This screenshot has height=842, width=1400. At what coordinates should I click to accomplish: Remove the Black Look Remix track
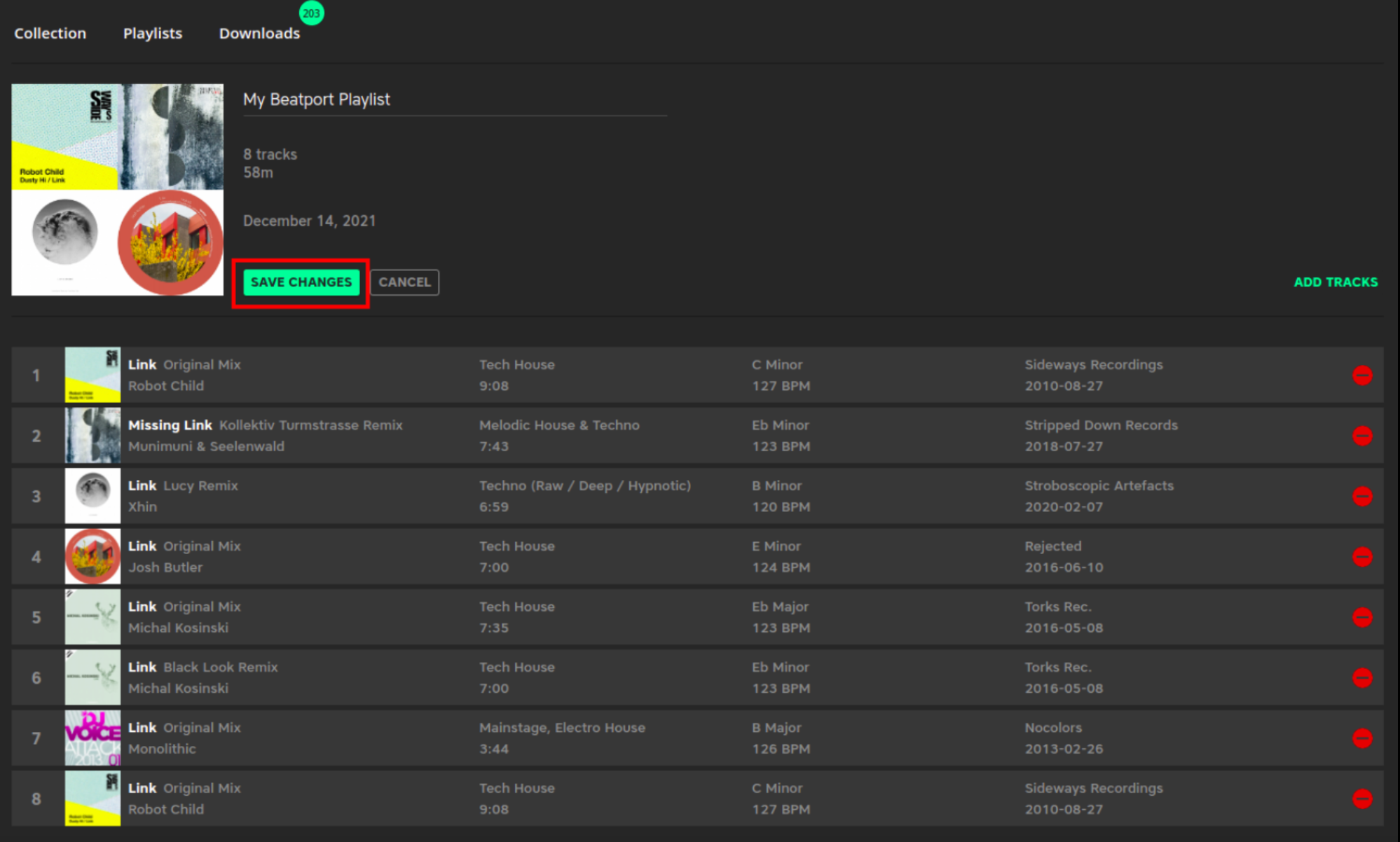point(1361,677)
